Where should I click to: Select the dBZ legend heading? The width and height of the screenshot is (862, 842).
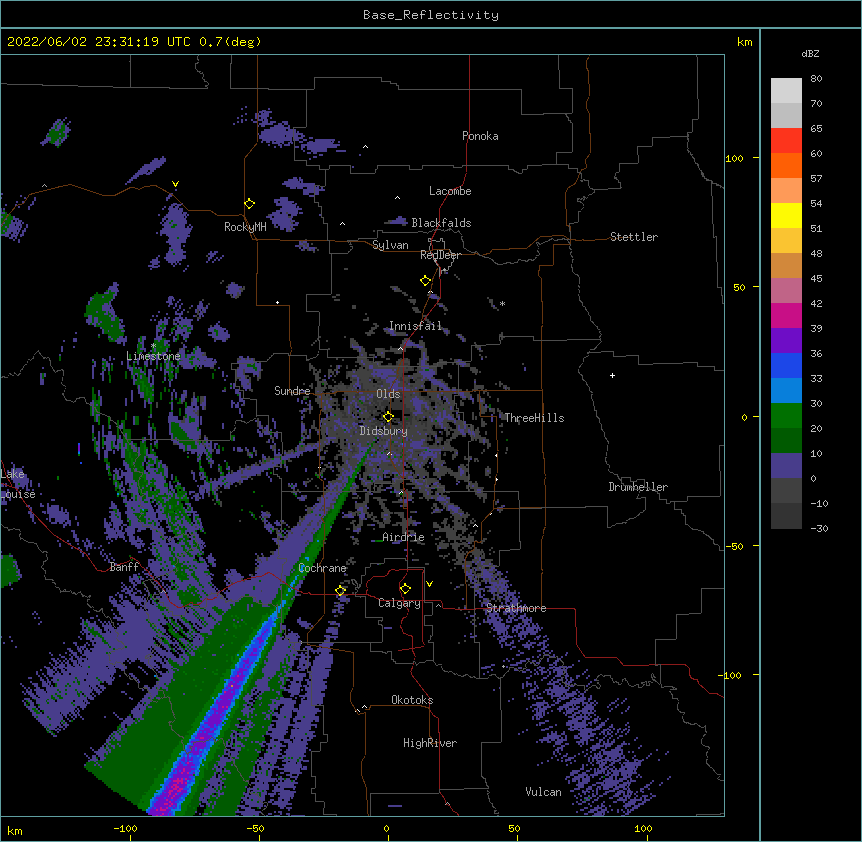(x=810, y=54)
